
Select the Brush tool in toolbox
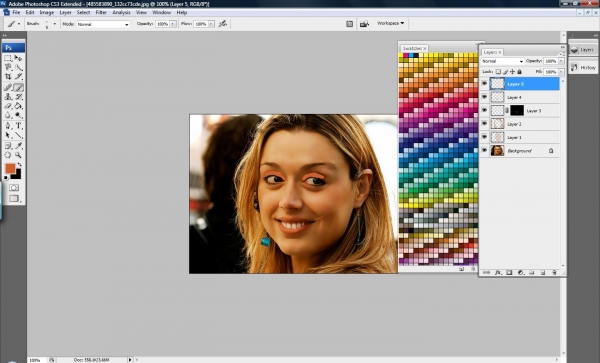(18, 87)
